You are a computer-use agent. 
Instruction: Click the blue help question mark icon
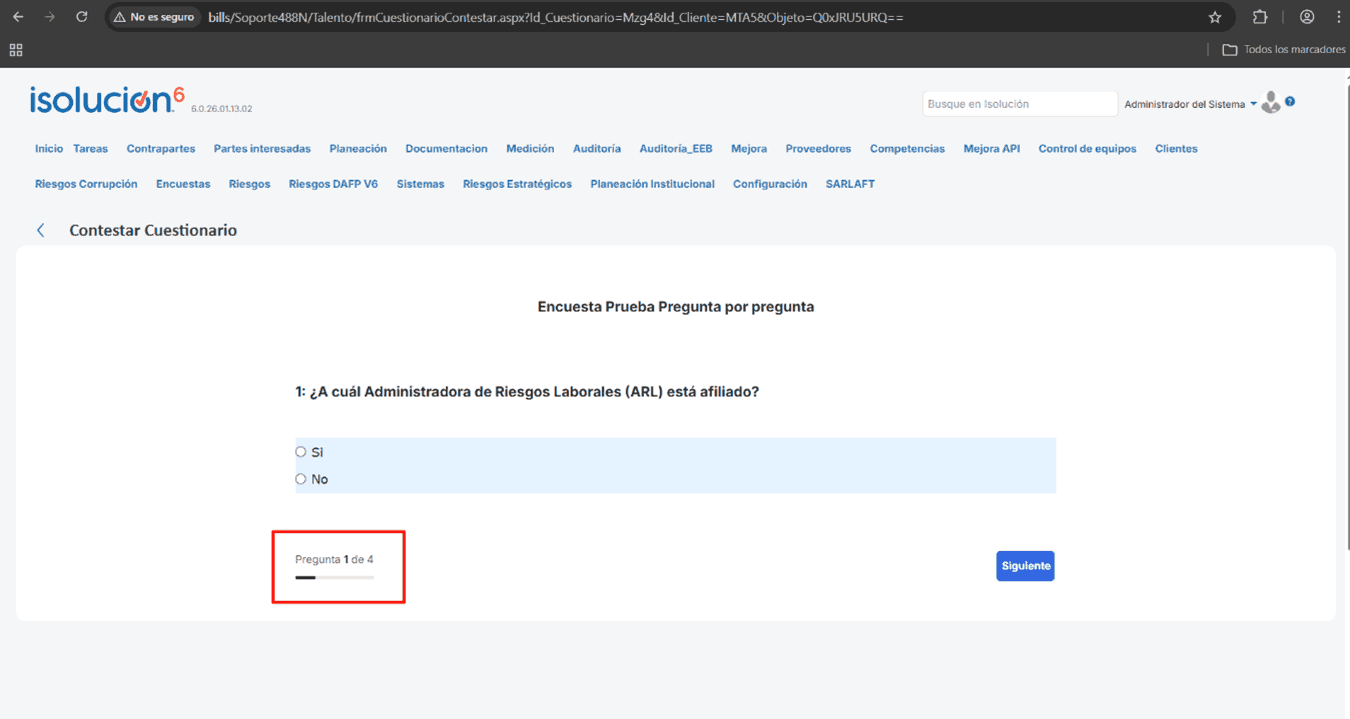coord(1290,102)
